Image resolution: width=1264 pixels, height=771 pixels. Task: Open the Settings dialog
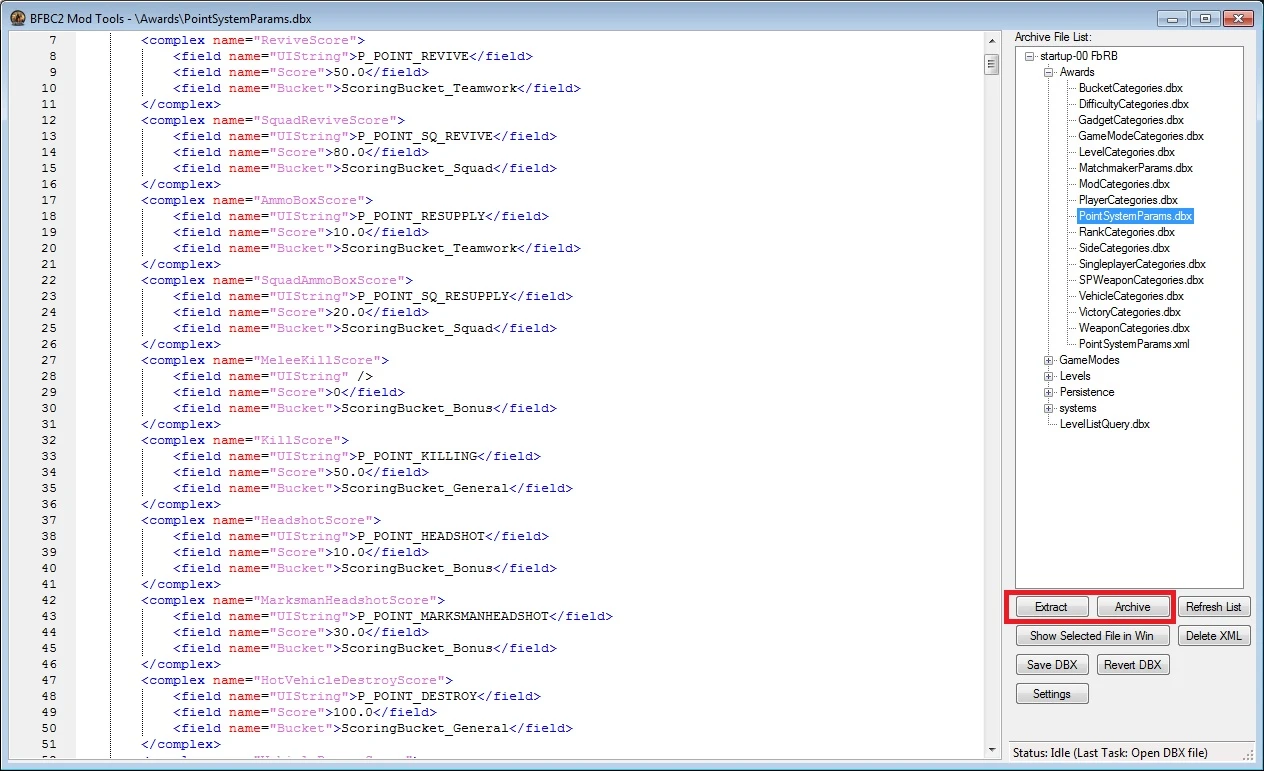pos(1051,693)
